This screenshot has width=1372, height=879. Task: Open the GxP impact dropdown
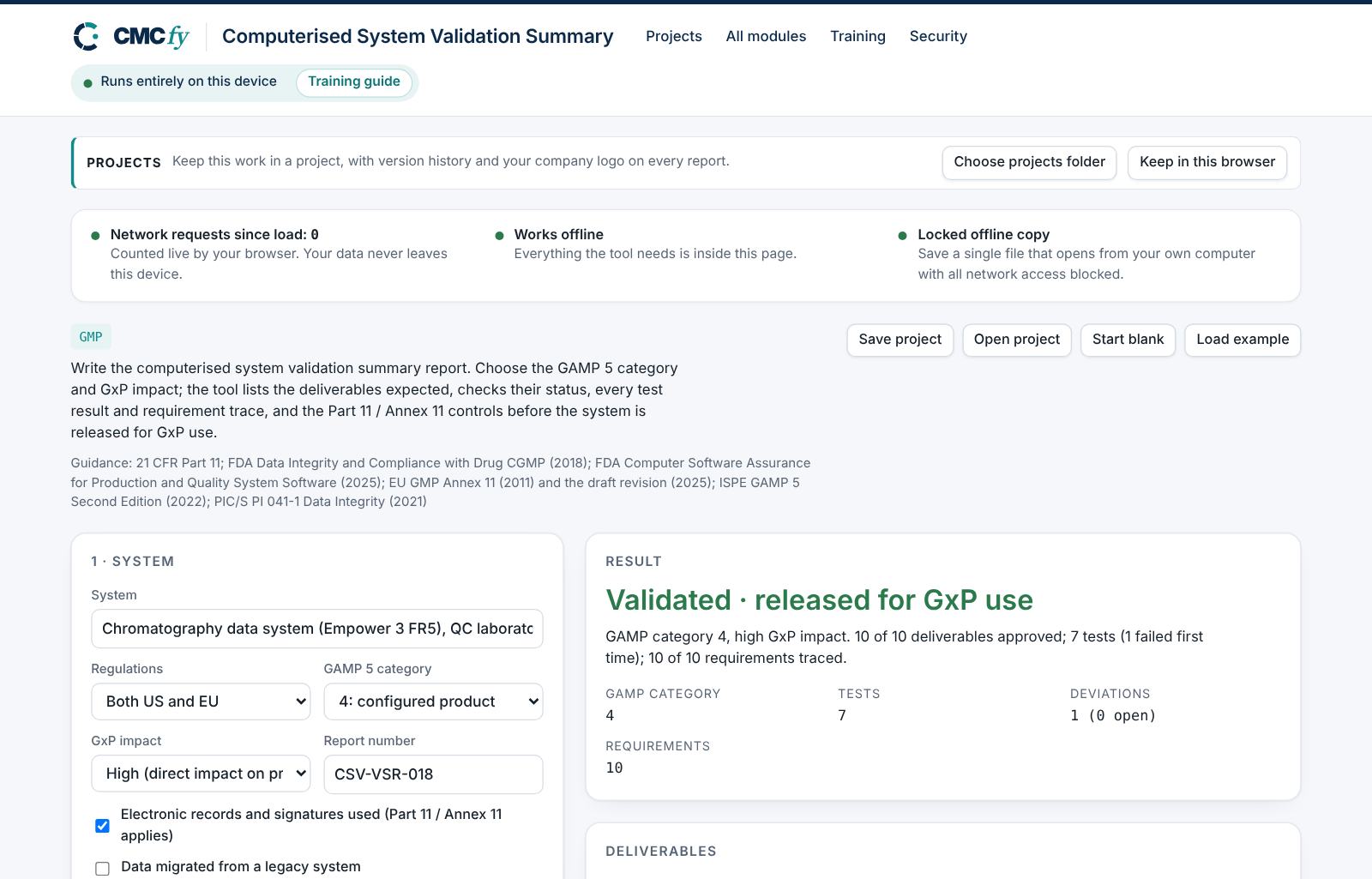pyautogui.click(x=201, y=774)
